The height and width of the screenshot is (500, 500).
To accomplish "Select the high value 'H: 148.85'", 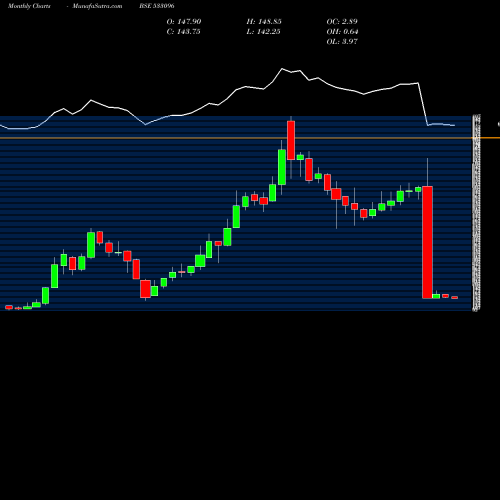I will [264, 22].
